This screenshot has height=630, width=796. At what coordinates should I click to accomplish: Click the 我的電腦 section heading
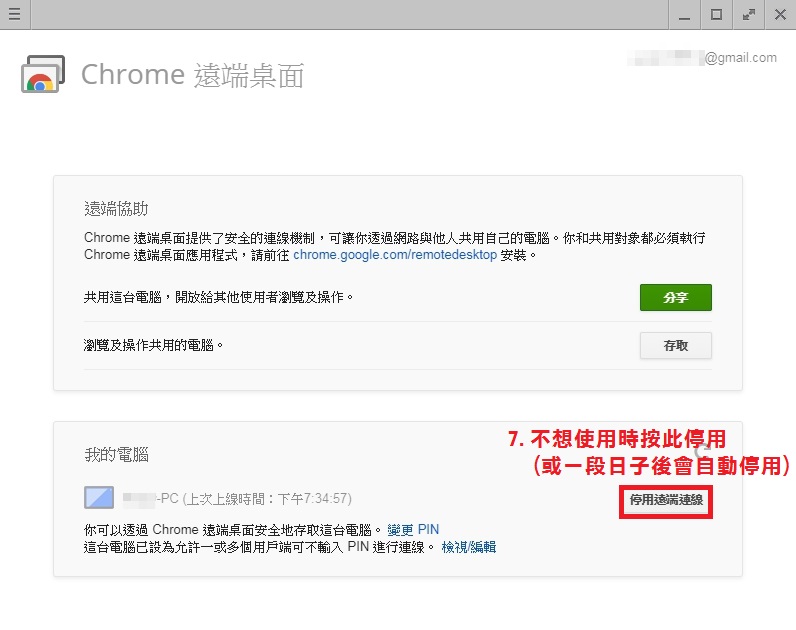116,454
